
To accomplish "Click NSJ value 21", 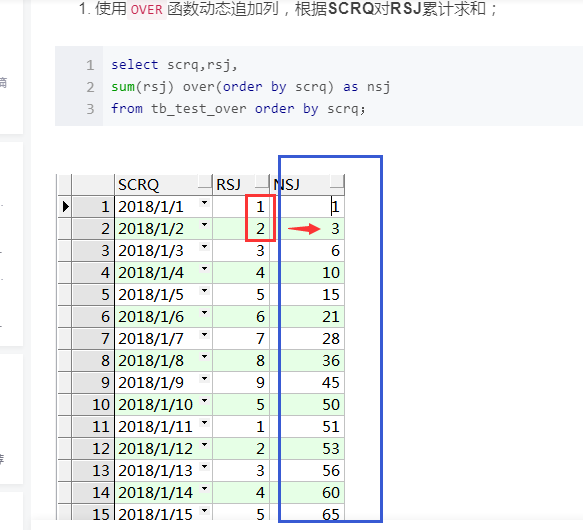I will coord(307,317).
